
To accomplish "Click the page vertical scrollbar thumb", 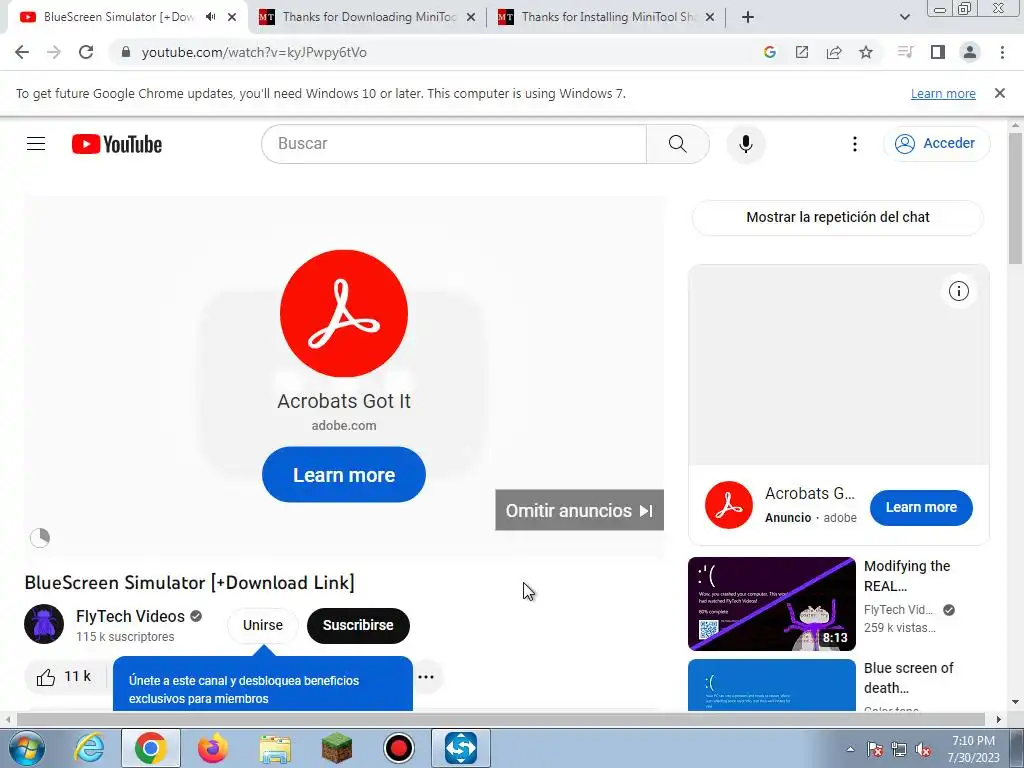I will point(1015,198).
